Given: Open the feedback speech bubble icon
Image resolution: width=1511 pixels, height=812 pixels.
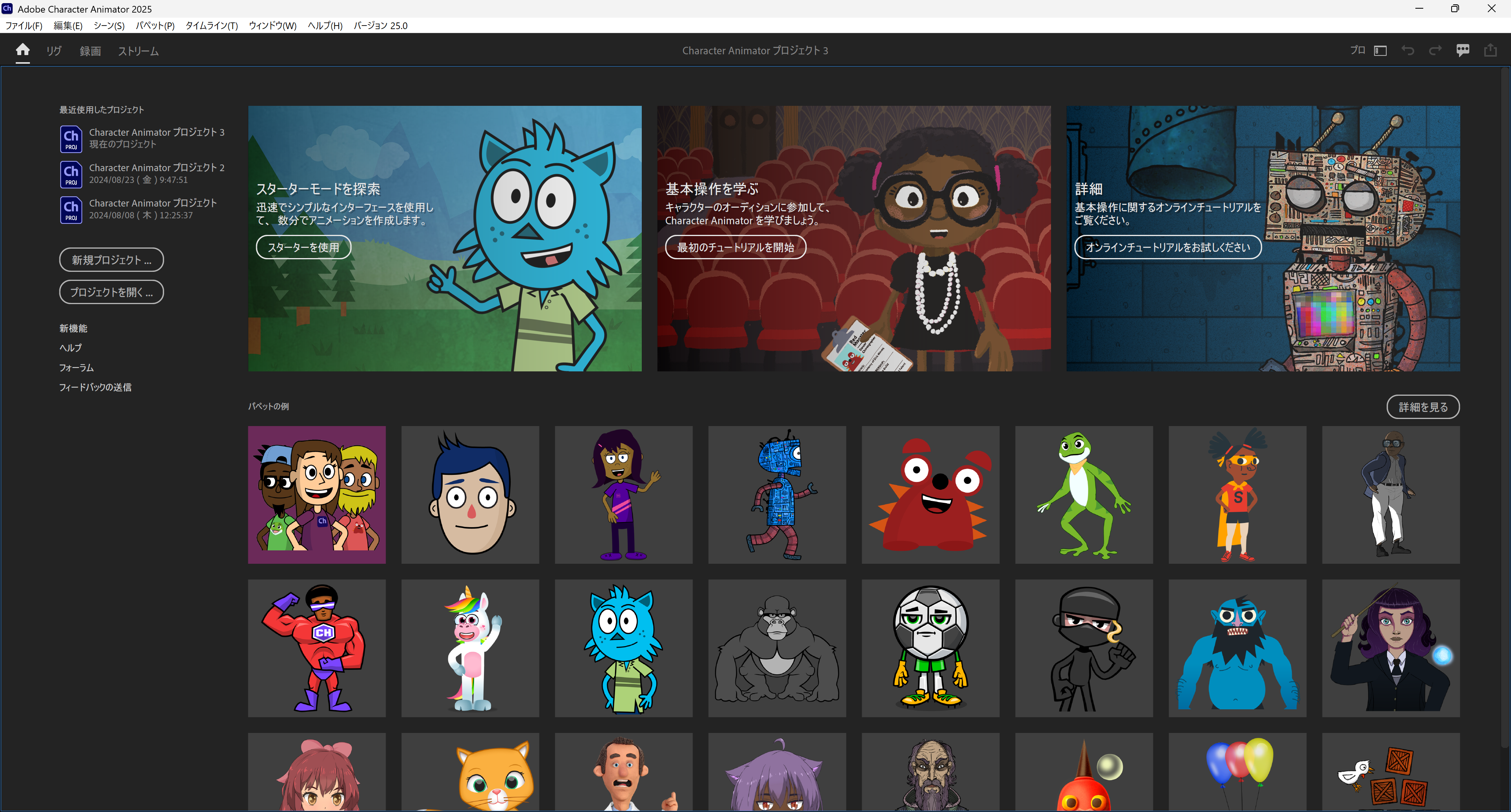Looking at the screenshot, I should pyautogui.click(x=1463, y=50).
